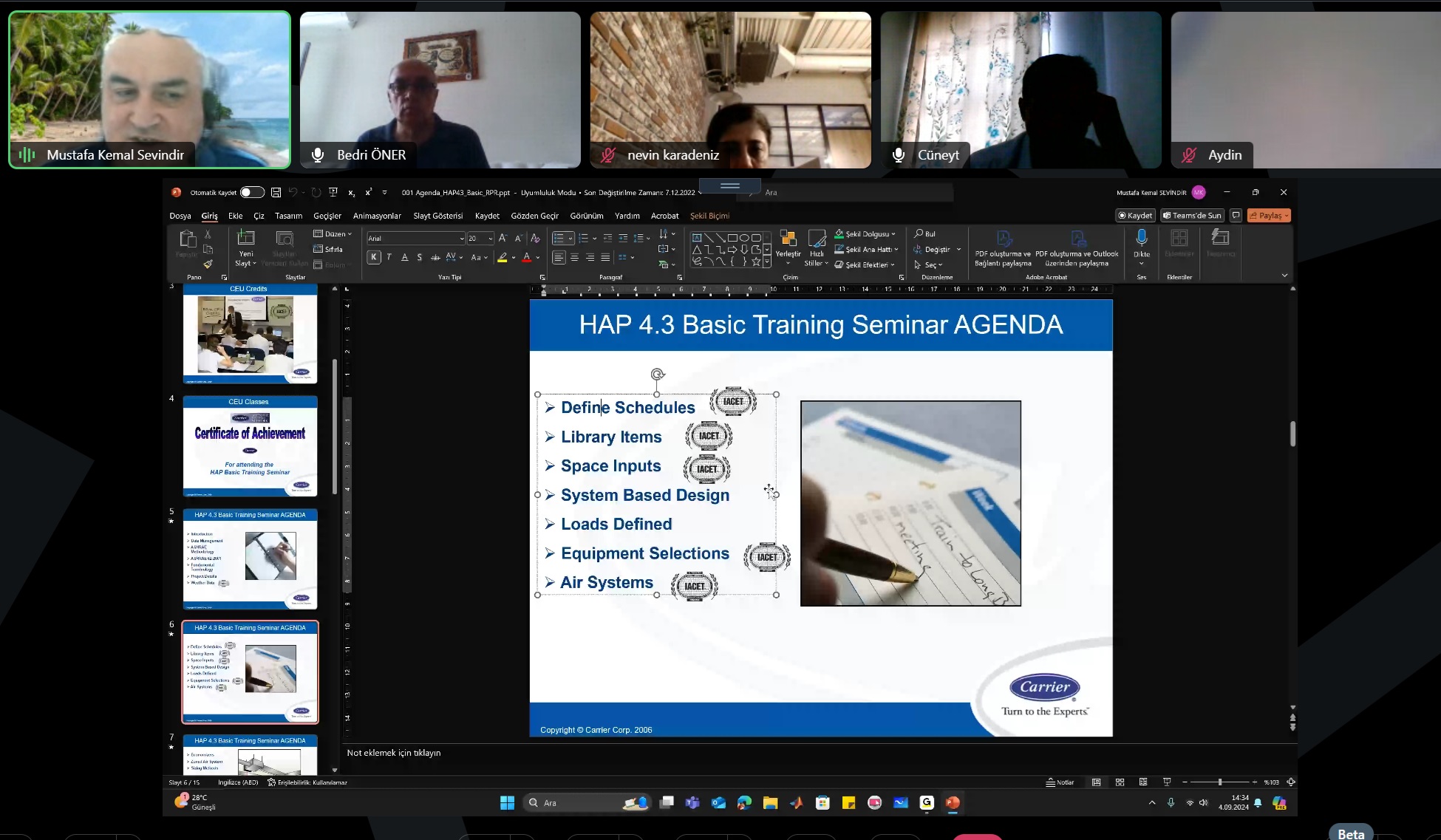Click the increase font size icon
The width and height of the screenshot is (1441, 840).
(503, 238)
